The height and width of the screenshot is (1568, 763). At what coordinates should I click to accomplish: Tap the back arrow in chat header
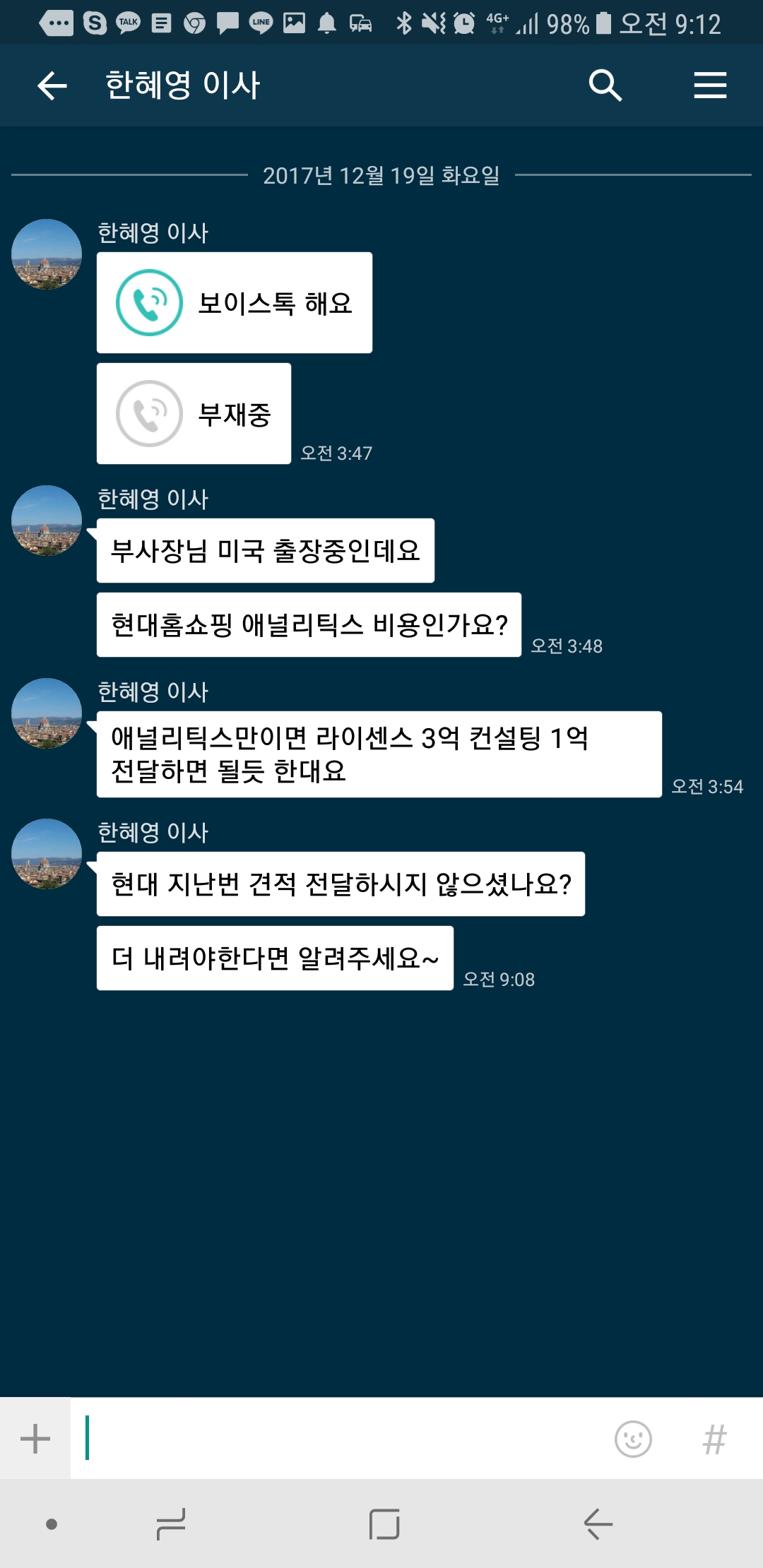pyautogui.click(x=52, y=86)
